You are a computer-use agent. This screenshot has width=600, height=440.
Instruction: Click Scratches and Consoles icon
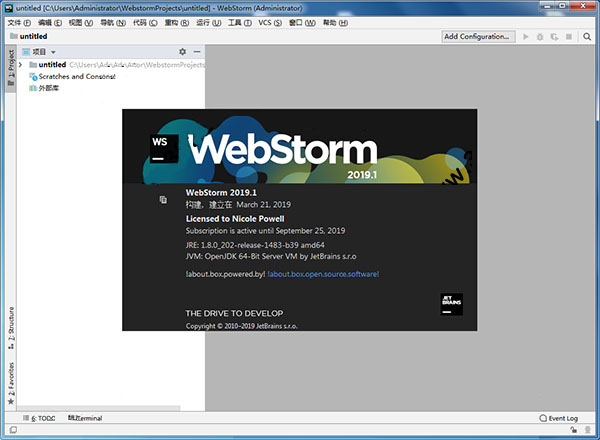(x=33, y=77)
